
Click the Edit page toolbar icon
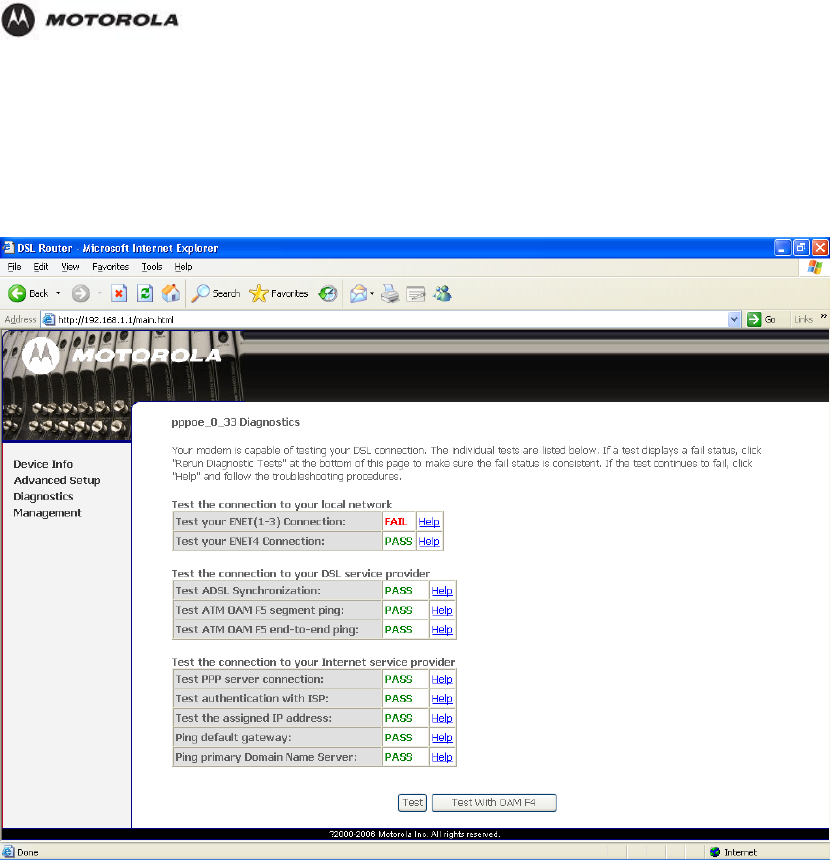pos(416,294)
